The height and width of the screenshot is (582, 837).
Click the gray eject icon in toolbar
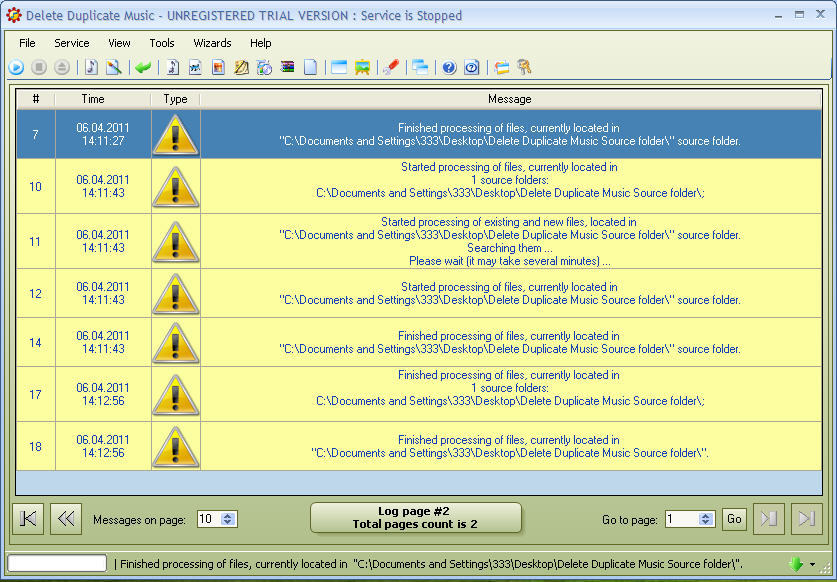coord(62,67)
